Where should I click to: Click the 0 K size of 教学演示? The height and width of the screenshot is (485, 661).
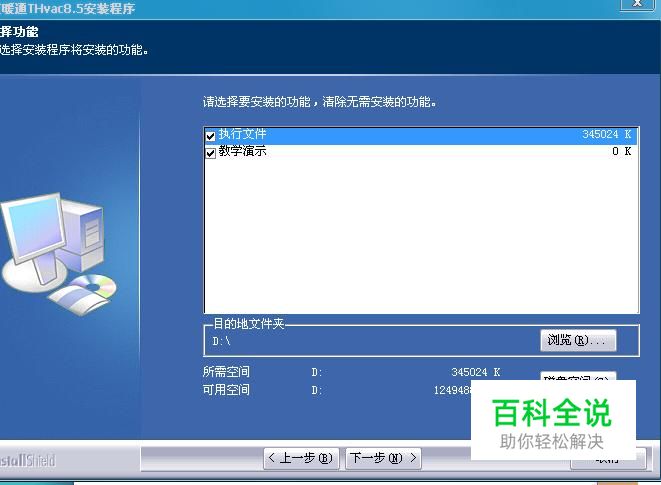pos(622,151)
